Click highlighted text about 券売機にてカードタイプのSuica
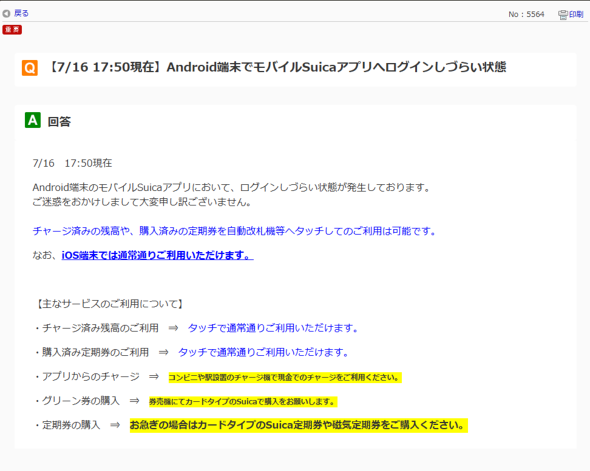This screenshot has width=590, height=471. (x=243, y=402)
